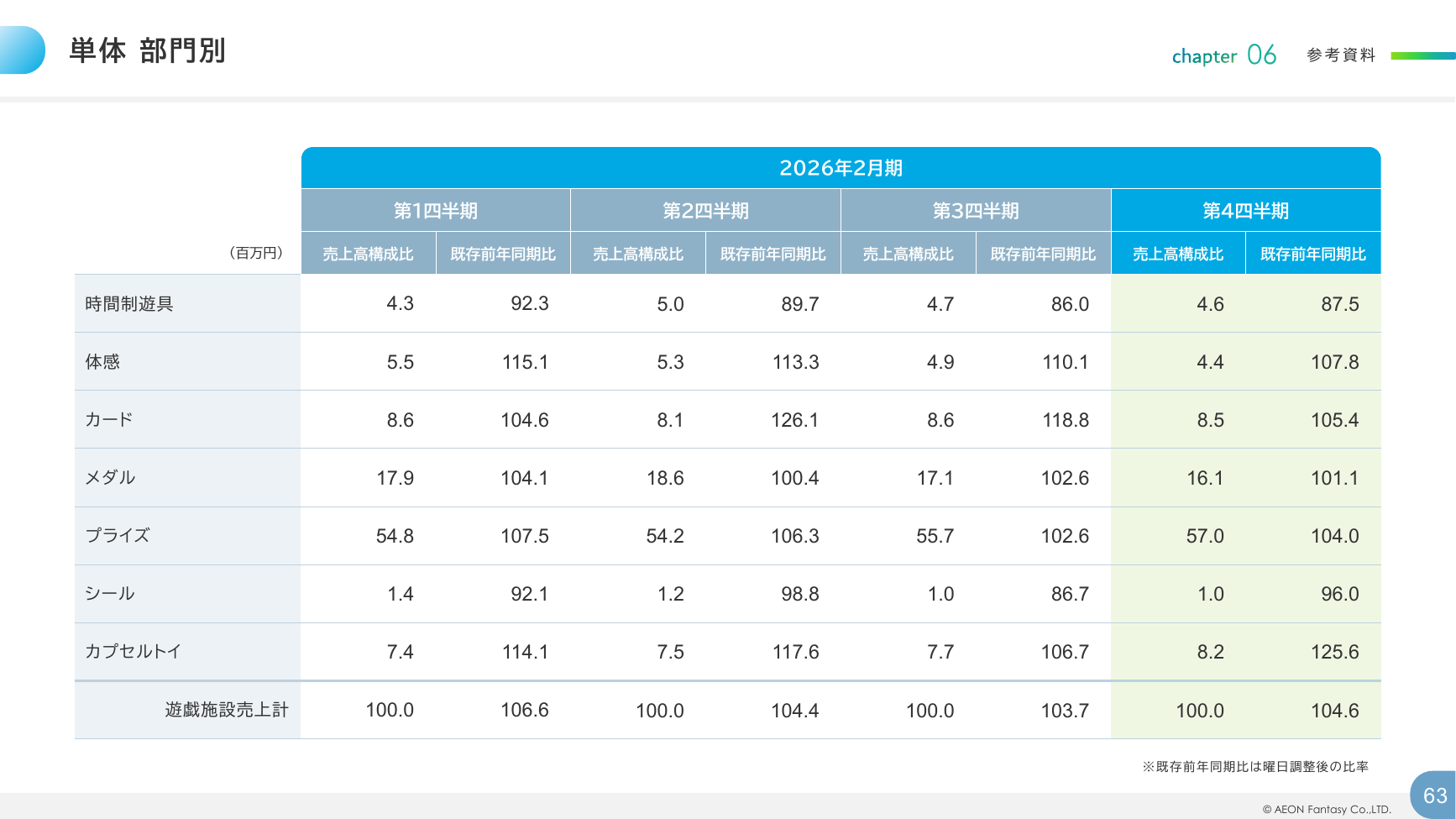Click the メダル value 17.9
The image size is (1456, 819).
[x=395, y=478]
